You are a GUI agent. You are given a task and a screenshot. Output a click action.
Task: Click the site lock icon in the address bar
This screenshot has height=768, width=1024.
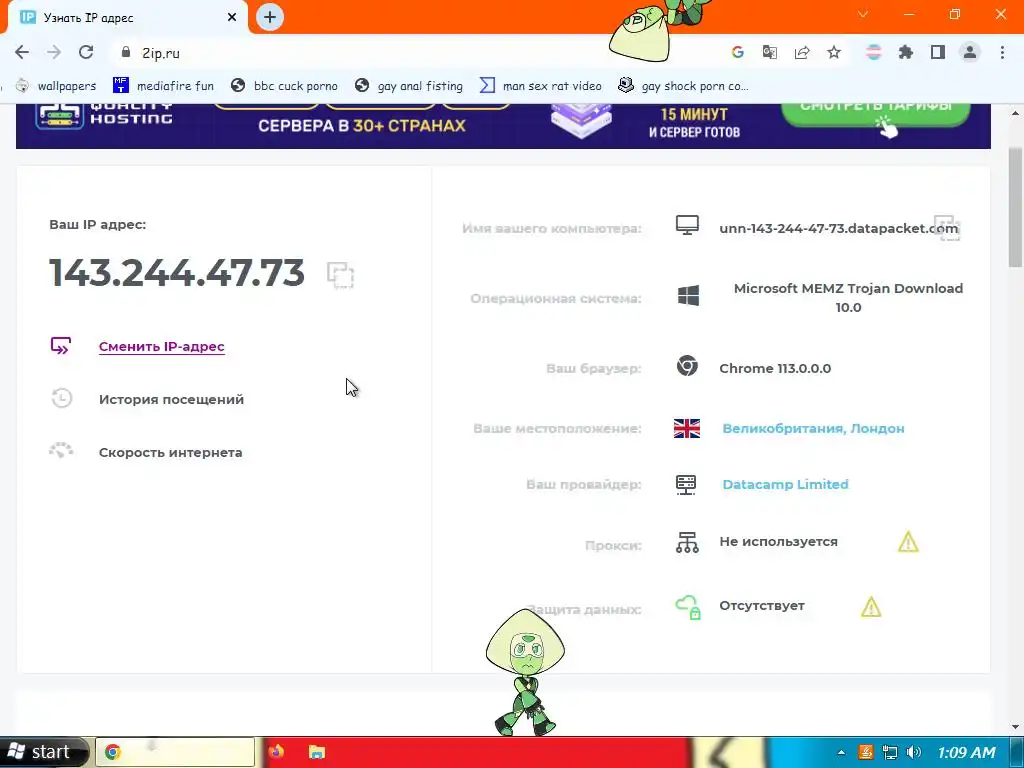[127, 53]
